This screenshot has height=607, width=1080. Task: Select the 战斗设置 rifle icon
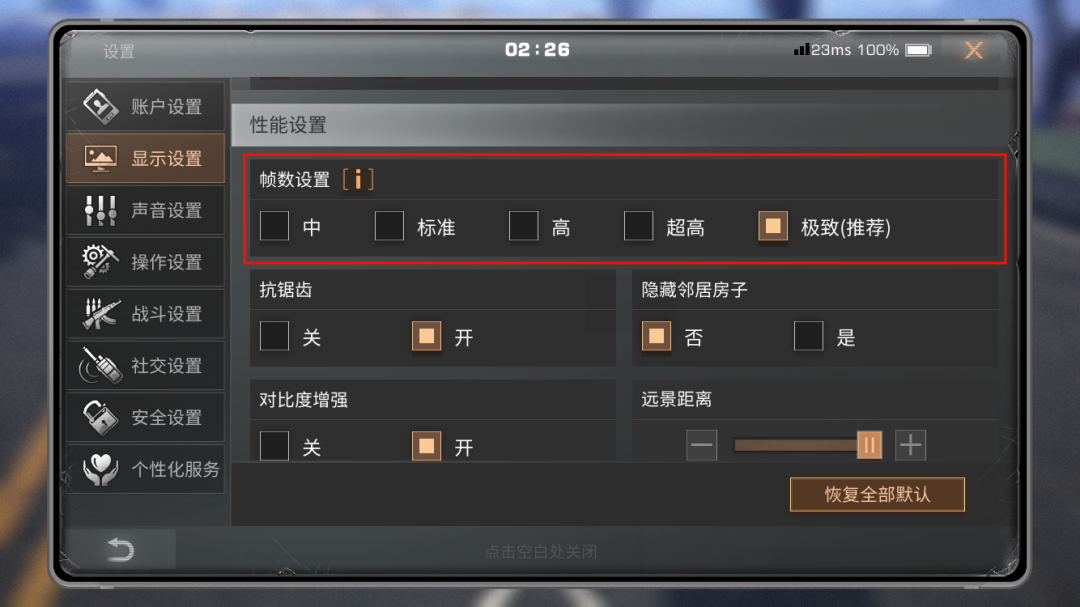tap(101, 313)
